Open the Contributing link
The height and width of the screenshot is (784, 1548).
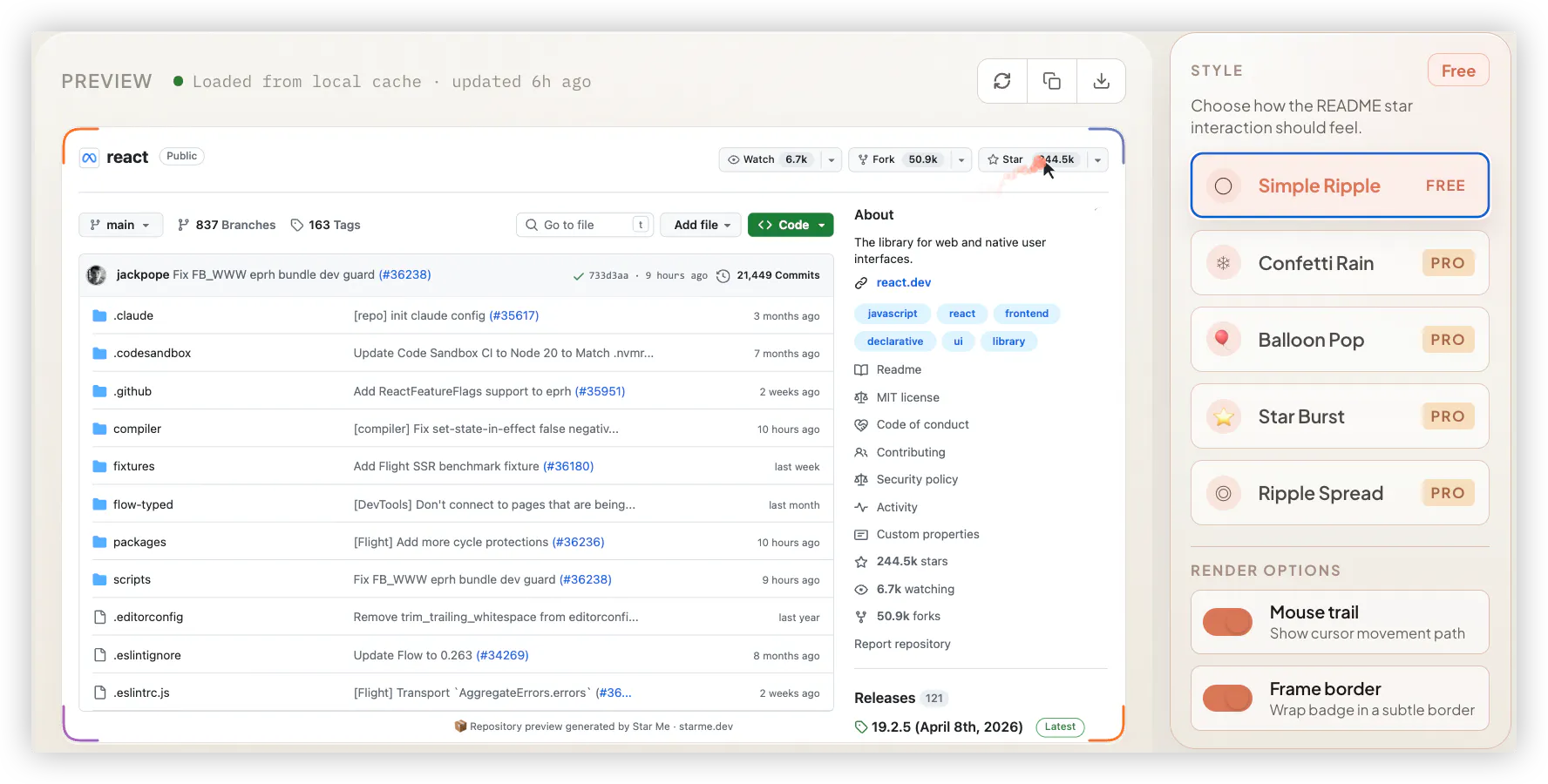(911, 452)
